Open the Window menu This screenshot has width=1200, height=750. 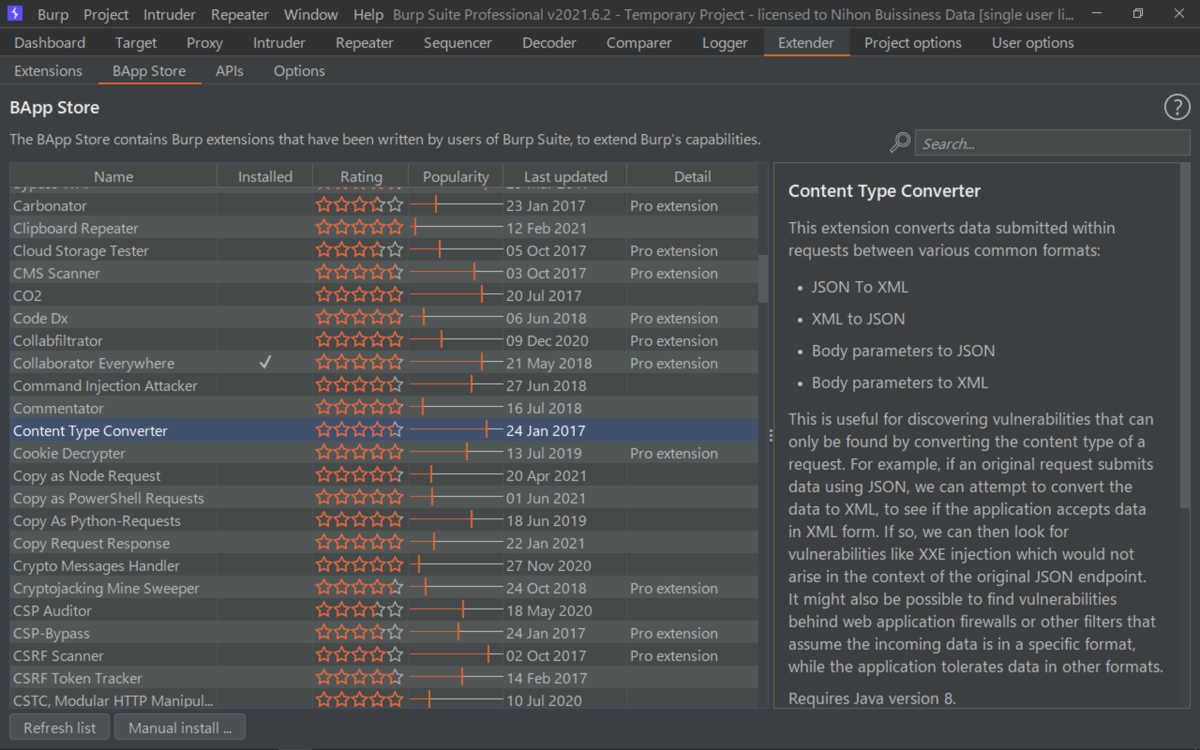(311, 15)
